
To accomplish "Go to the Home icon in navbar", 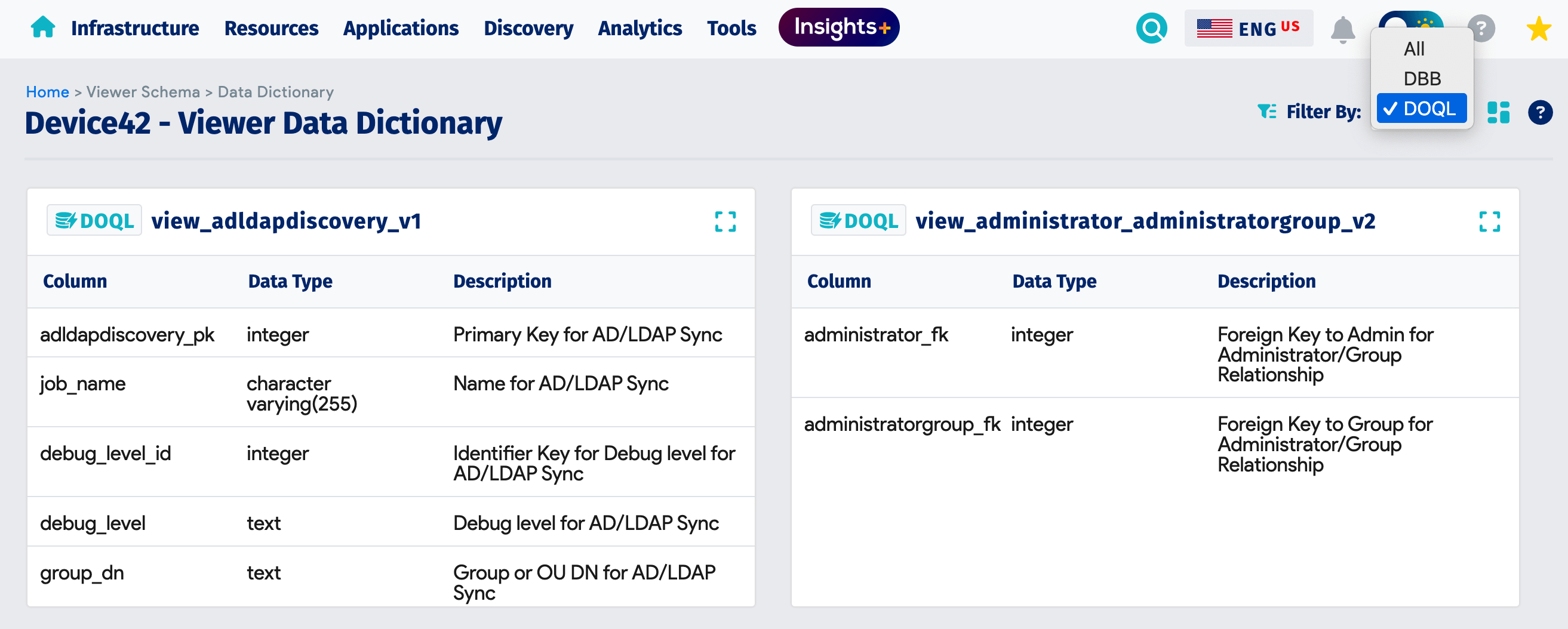I will [x=42, y=27].
